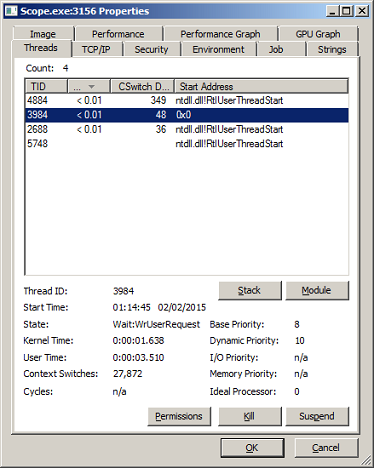View the Strings tab

332,49
